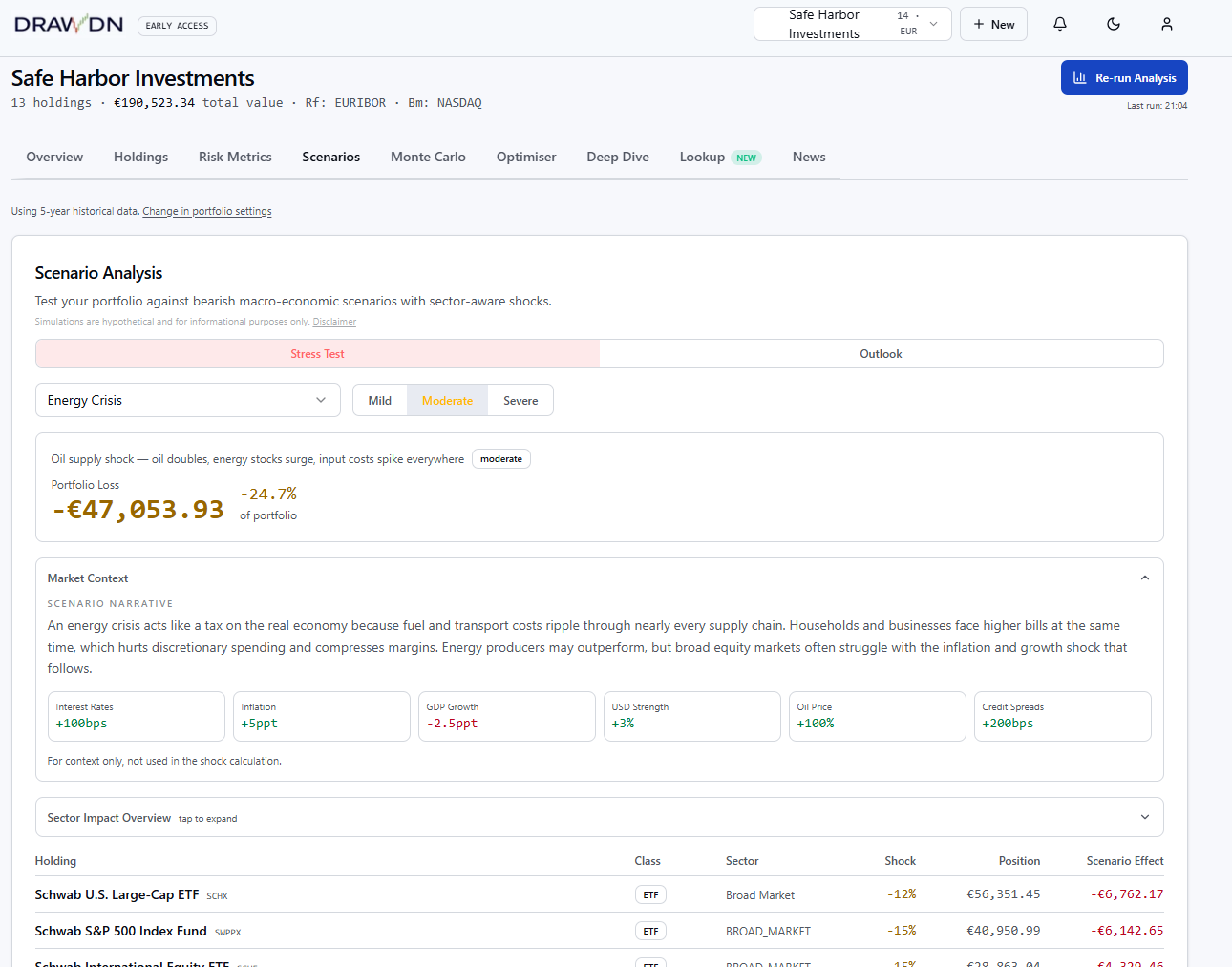Screen dimensions: 1232x967
Task: Toggle dark mode moon icon
Action: coord(1114,24)
